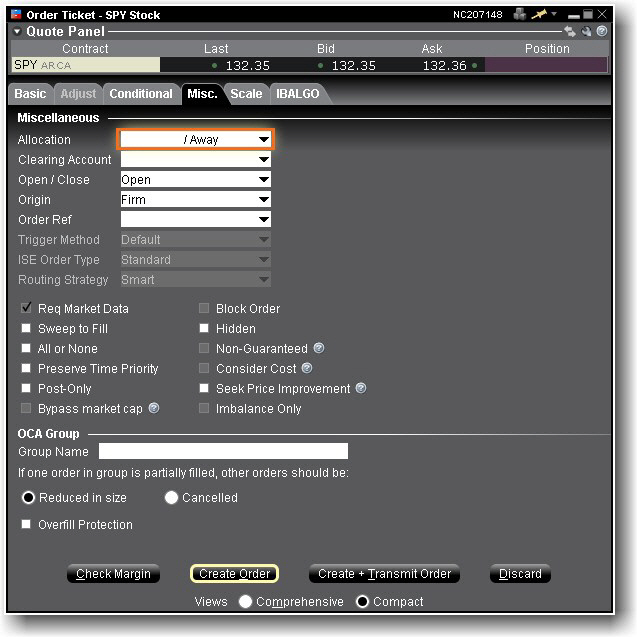Open the Open / Close dropdown

pos(196,179)
